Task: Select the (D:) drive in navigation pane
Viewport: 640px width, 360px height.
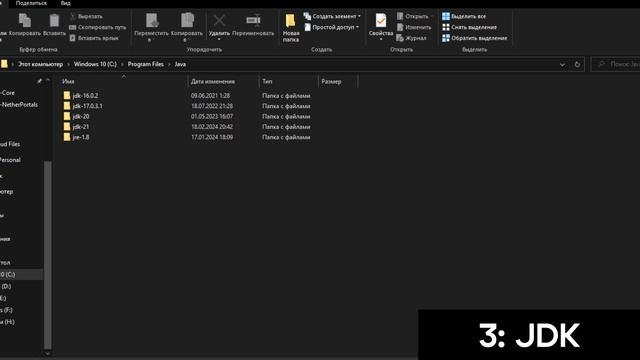Action: [x=6, y=287]
